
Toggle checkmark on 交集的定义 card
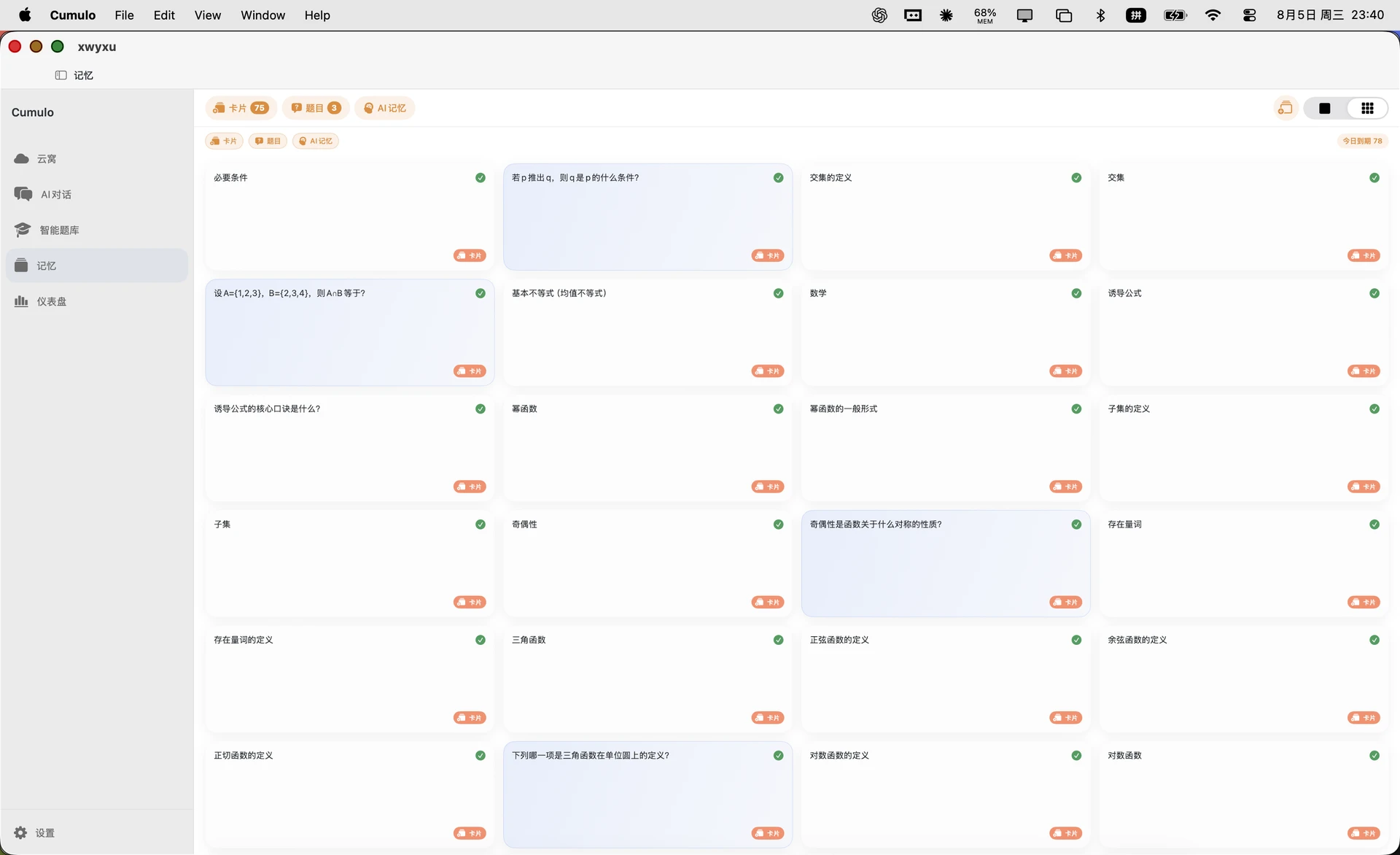tap(1076, 177)
